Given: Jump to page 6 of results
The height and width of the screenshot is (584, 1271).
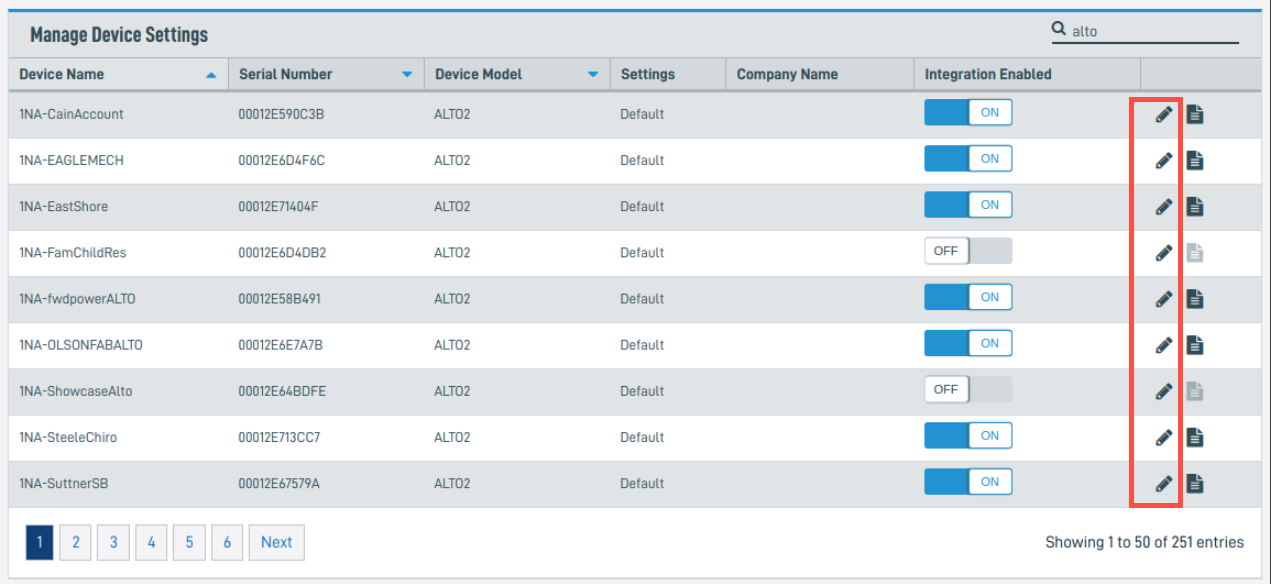Looking at the screenshot, I should point(227,542).
